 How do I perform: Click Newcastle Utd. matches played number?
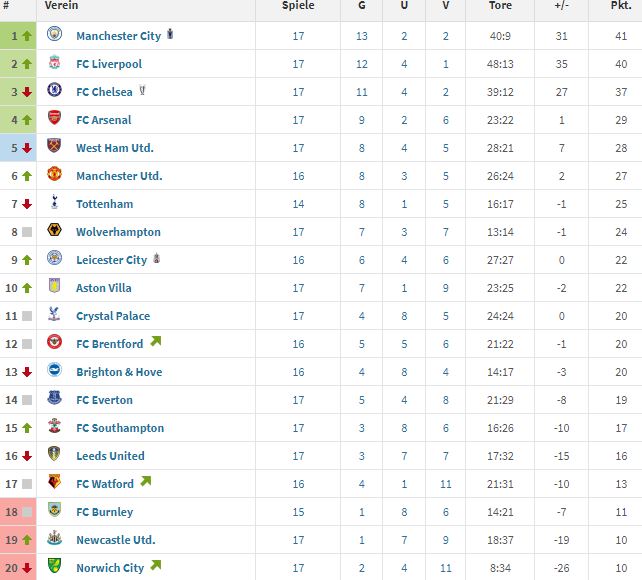[298, 540]
